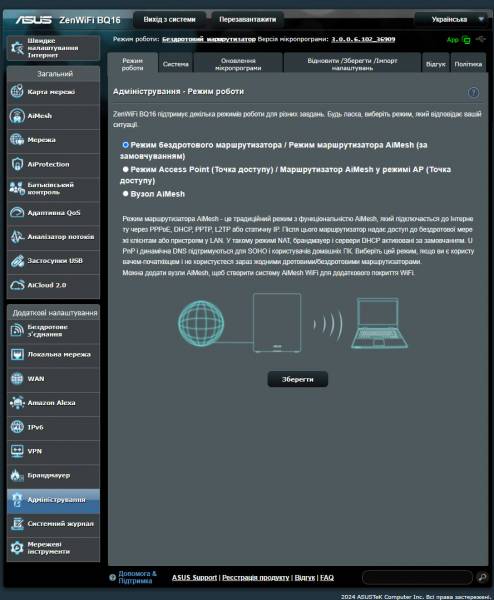Open AiMesh sidebar icon
The image size is (494, 600).
(x=17, y=116)
